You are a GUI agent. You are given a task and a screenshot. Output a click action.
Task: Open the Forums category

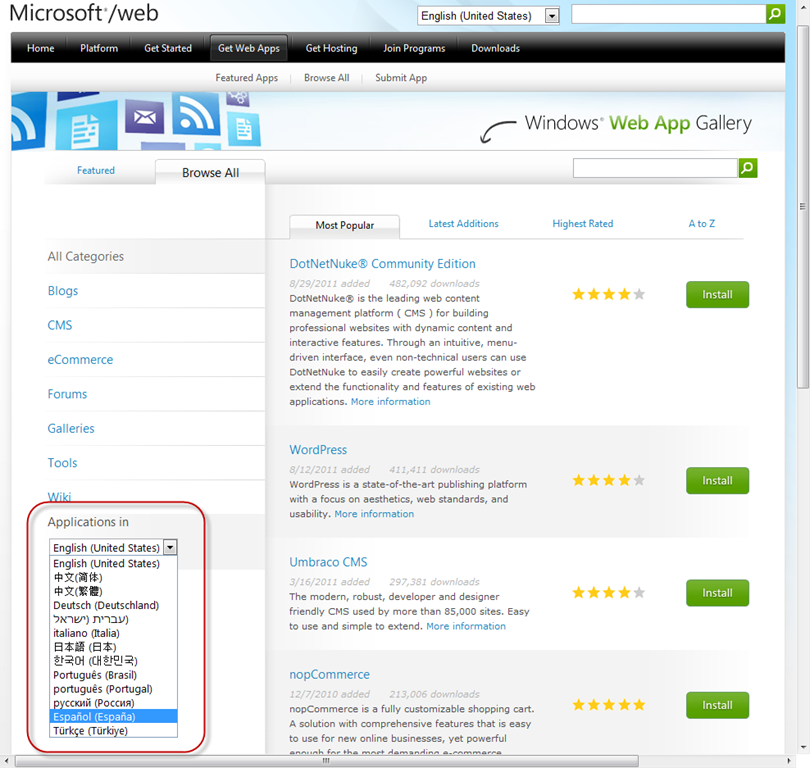[67, 394]
